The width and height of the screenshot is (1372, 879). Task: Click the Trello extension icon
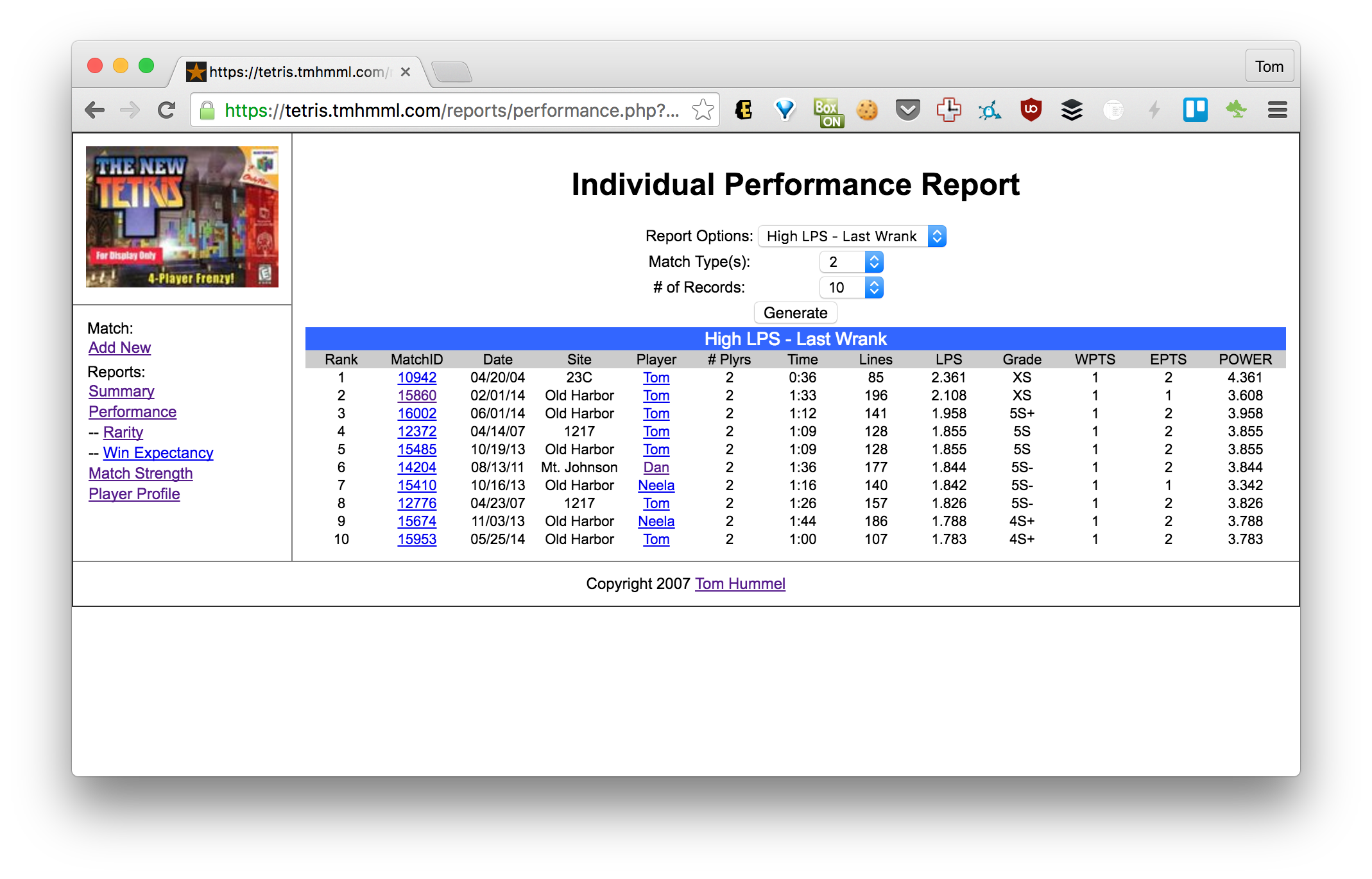[x=1195, y=110]
